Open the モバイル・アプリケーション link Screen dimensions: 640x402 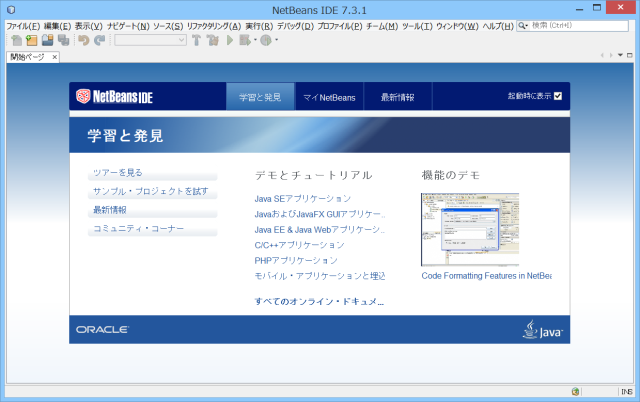pos(320,276)
